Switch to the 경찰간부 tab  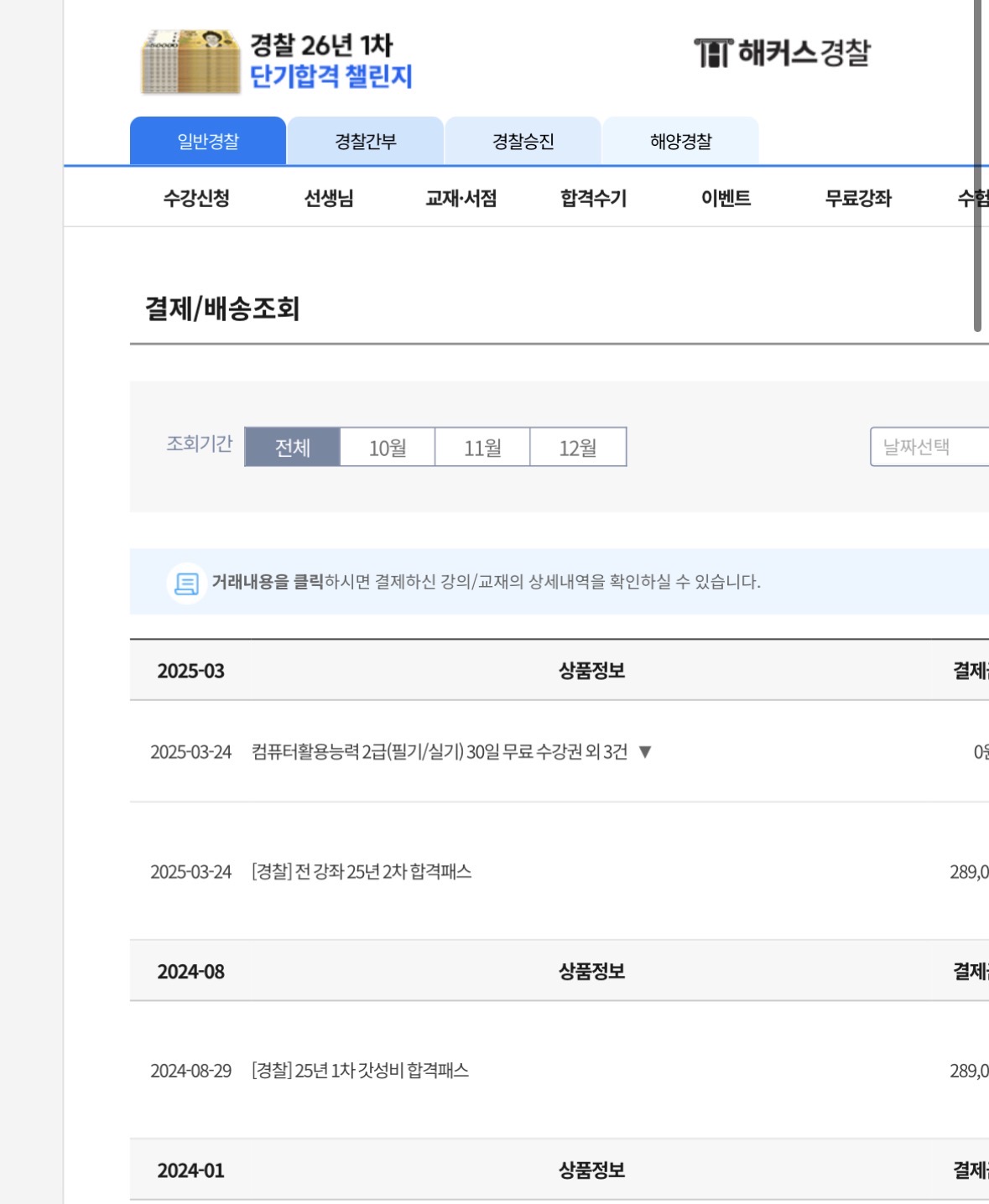click(x=365, y=142)
